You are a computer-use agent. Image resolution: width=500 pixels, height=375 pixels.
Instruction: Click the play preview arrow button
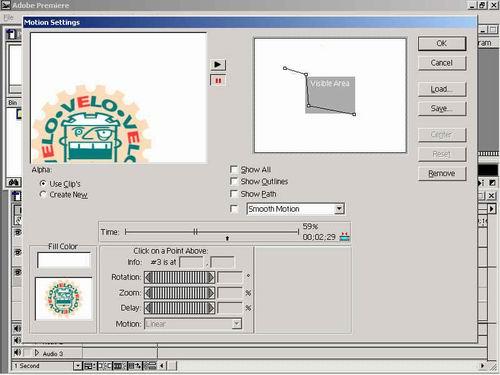pyautogui.click(x=218, y=64)
